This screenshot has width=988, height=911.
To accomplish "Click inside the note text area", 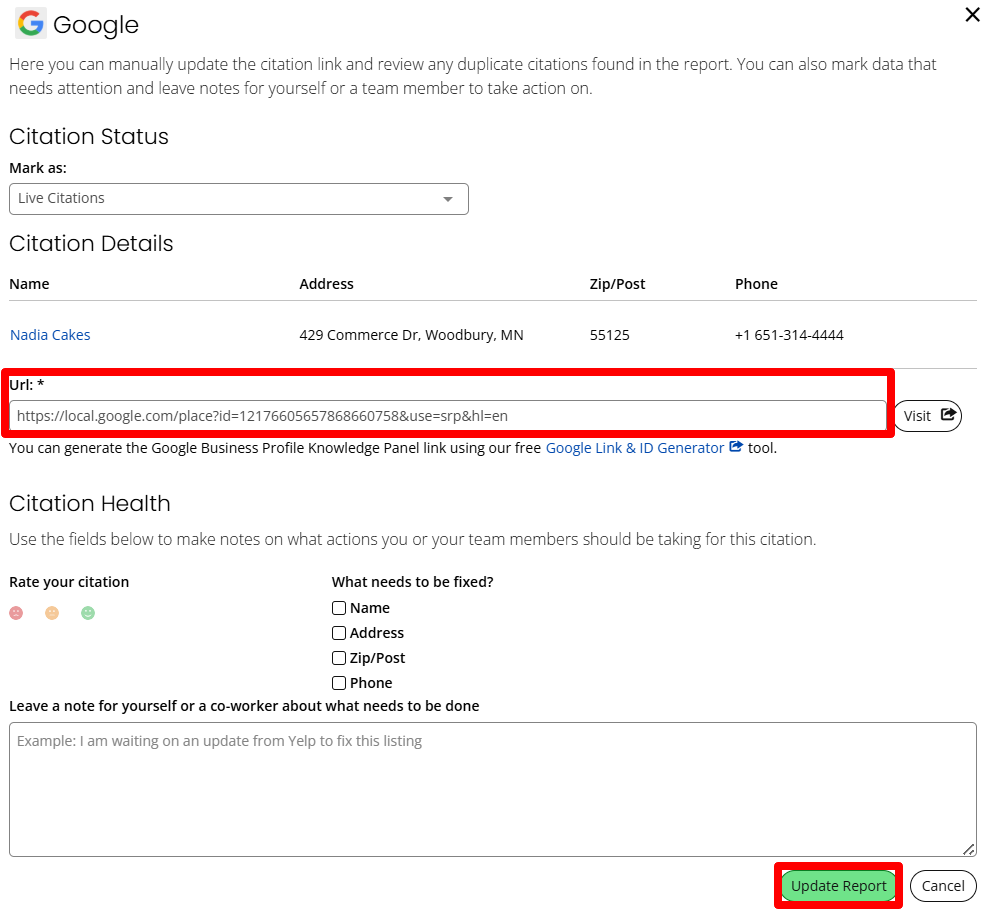I will coord(492,789).
